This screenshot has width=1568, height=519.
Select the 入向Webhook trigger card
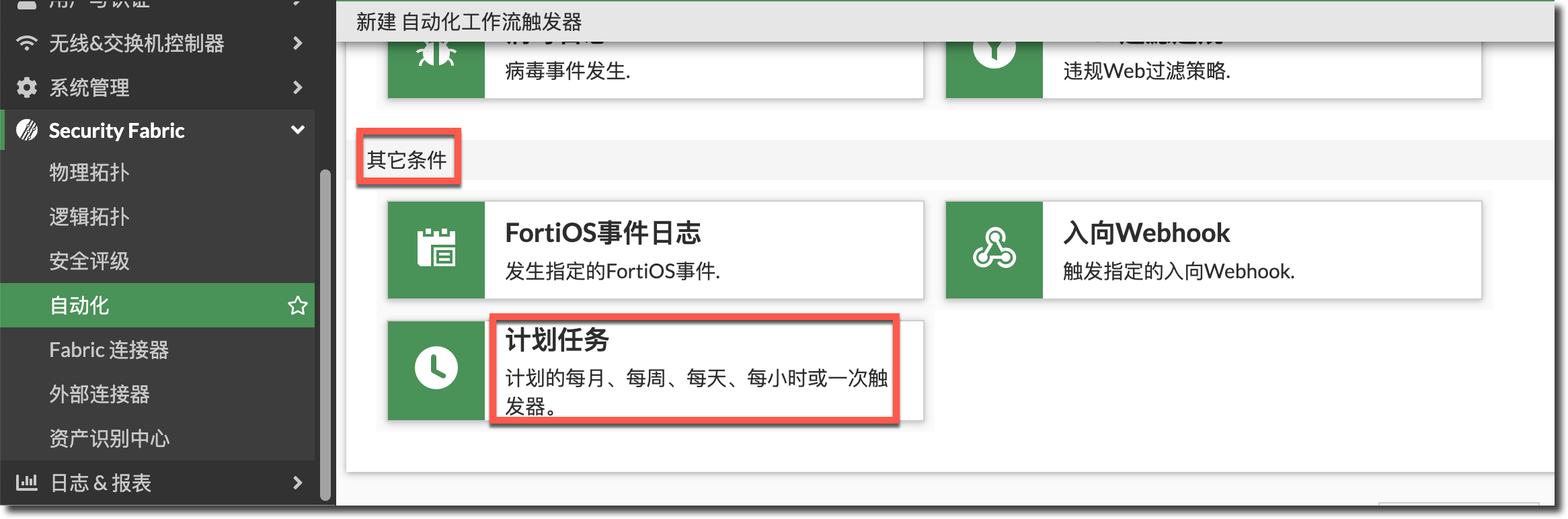click(x=1214, y=250)
